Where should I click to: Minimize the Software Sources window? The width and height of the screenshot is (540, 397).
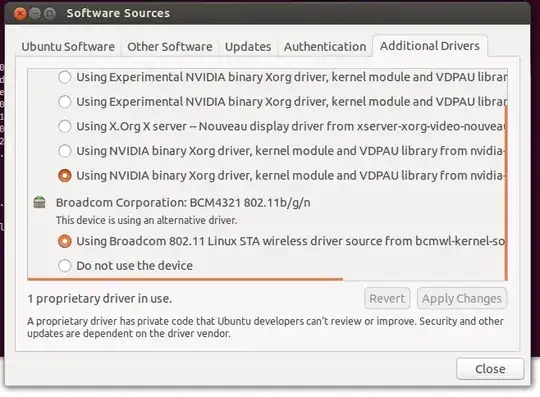pyautogui.click(x=35, y=13)
